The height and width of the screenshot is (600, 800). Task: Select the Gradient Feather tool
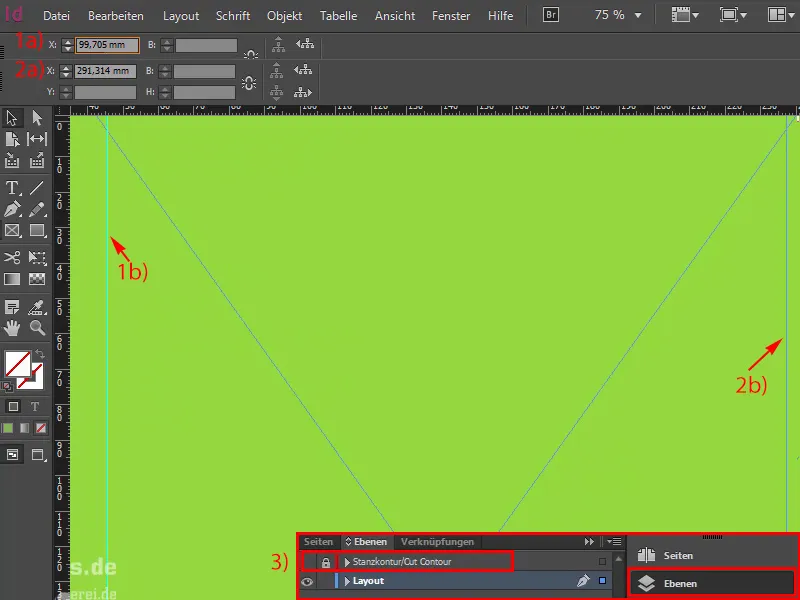[37, 279]
